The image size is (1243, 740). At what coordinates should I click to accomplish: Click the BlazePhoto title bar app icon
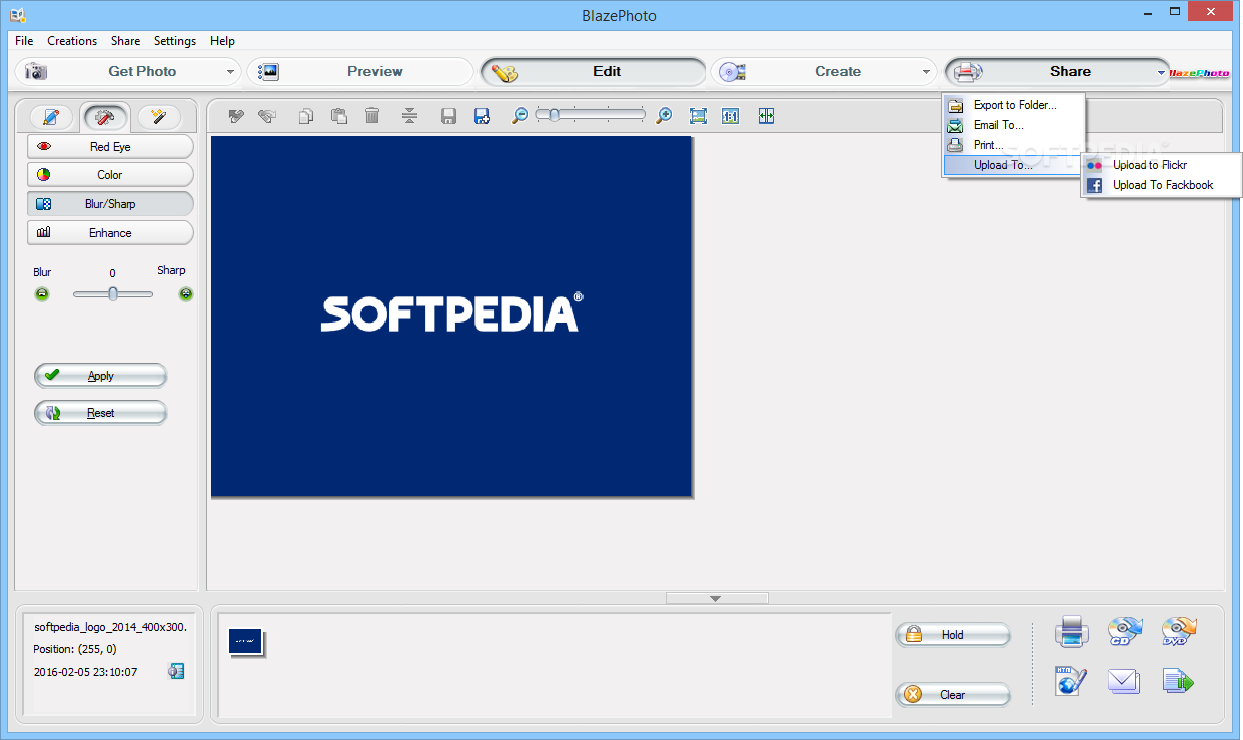coord(17,15)
